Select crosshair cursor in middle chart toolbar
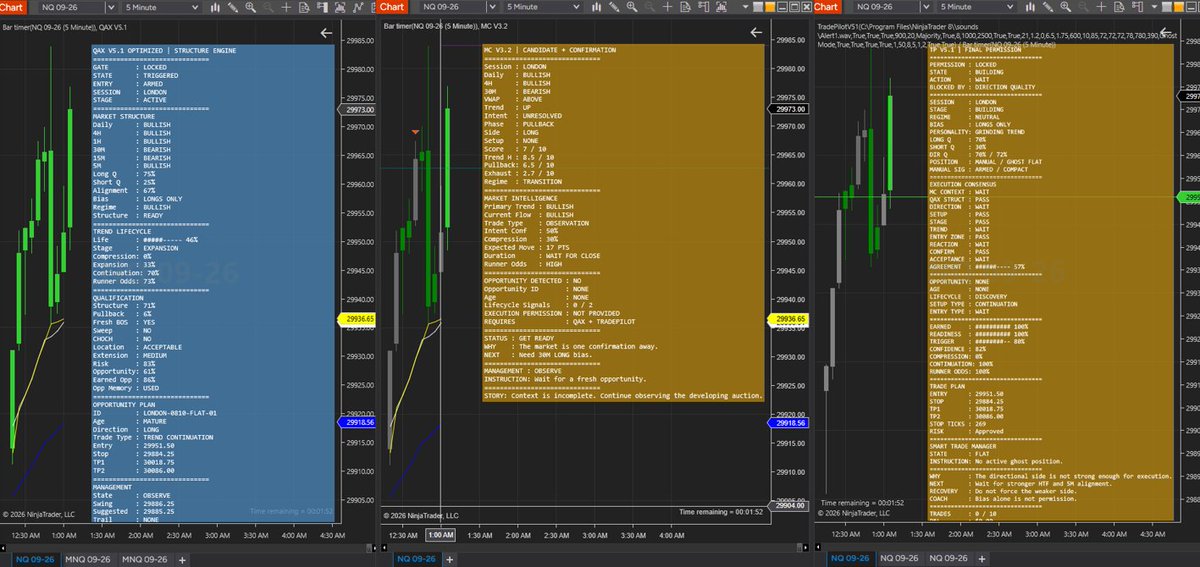This screenshot has height=567, width=1200. pyautogui.click(x=667, y=7)
